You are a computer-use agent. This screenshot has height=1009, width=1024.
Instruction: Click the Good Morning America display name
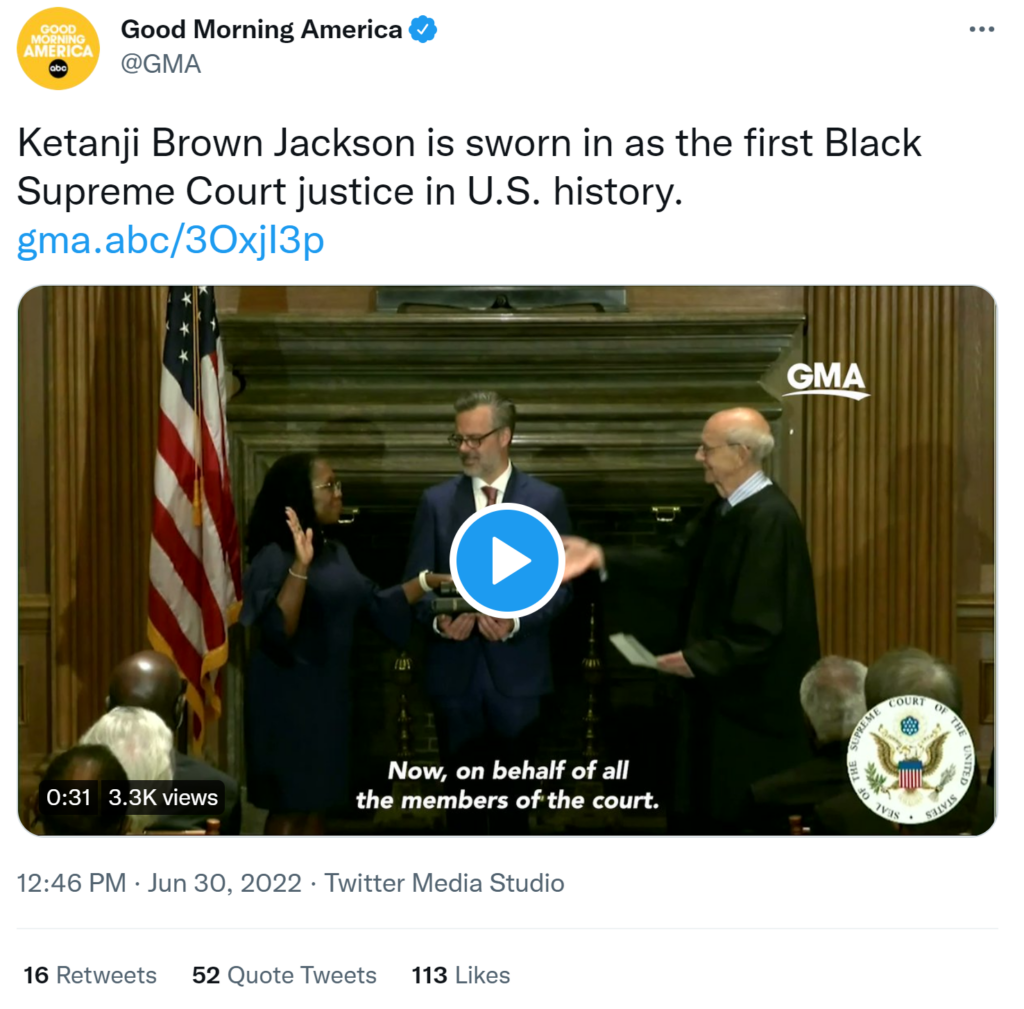261,30
